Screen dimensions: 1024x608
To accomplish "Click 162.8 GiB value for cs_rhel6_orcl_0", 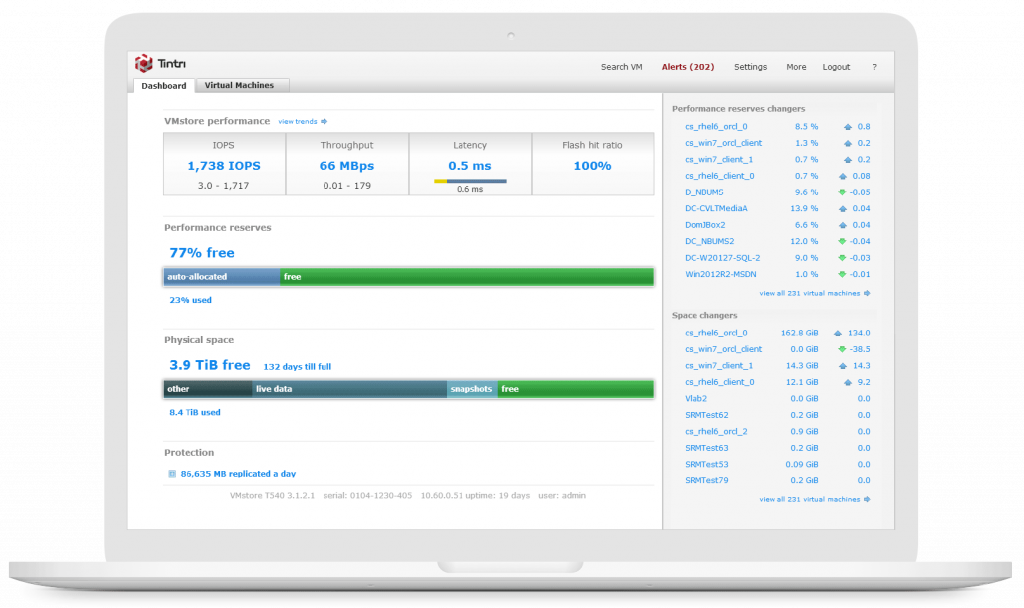I will point(799,333).
